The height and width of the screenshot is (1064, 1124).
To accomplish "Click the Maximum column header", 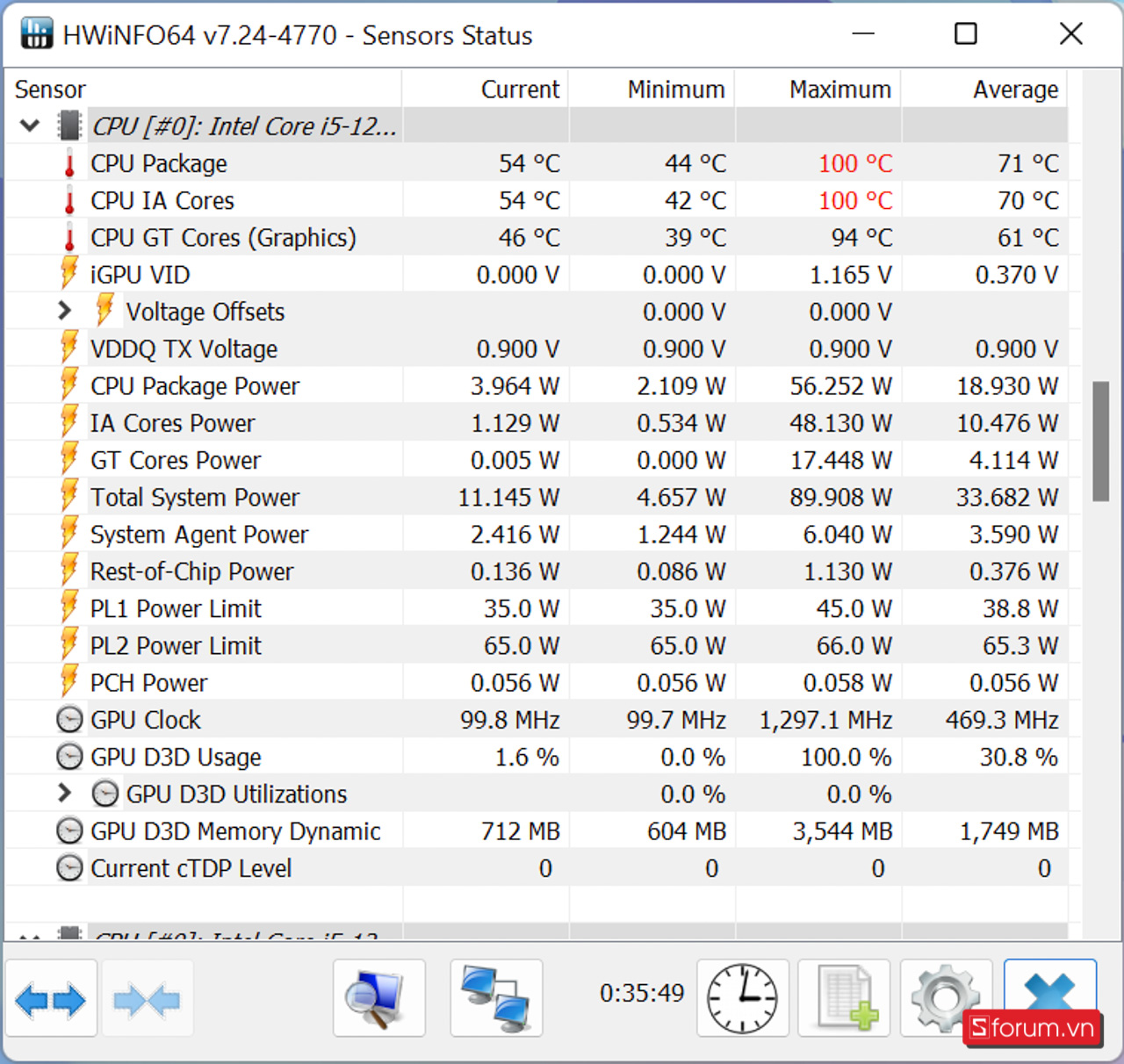I will pyautogui.click(x=839, y=90).
